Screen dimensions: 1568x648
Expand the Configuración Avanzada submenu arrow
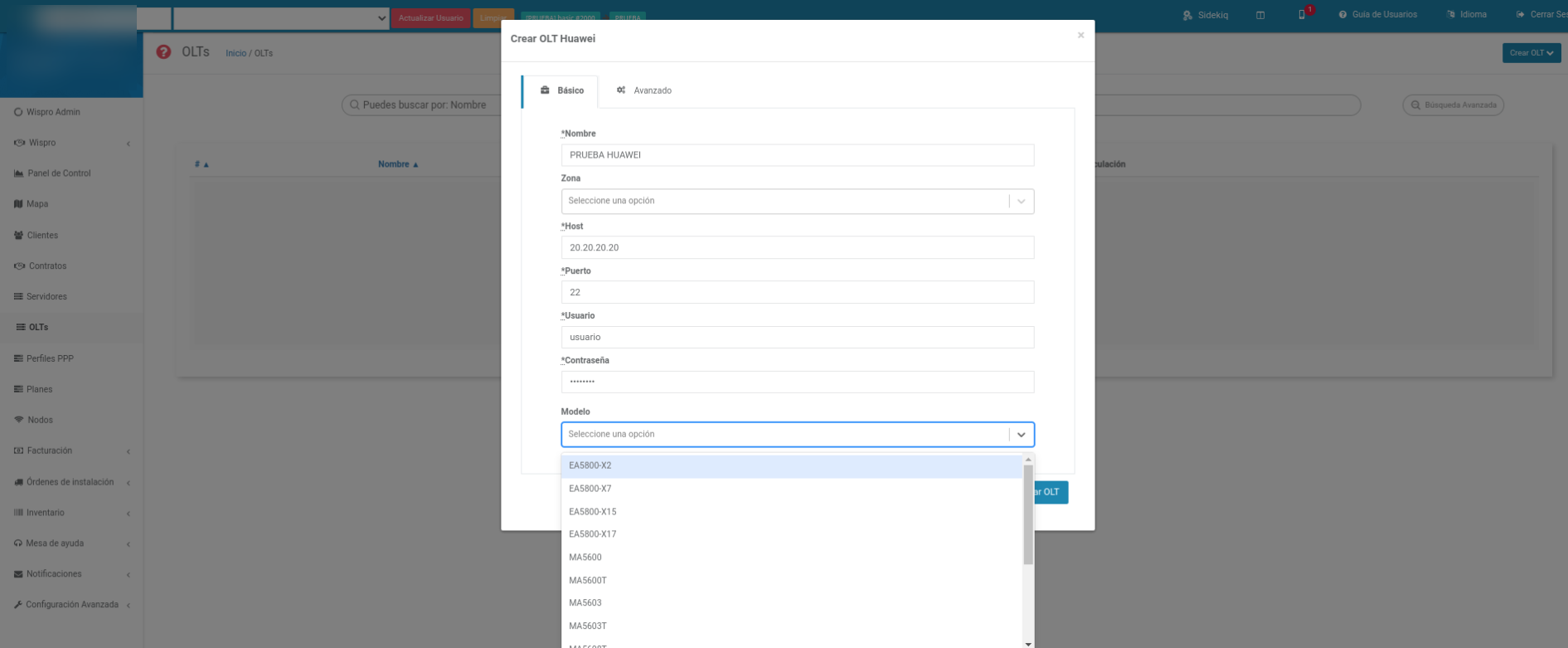pos(129,606)
